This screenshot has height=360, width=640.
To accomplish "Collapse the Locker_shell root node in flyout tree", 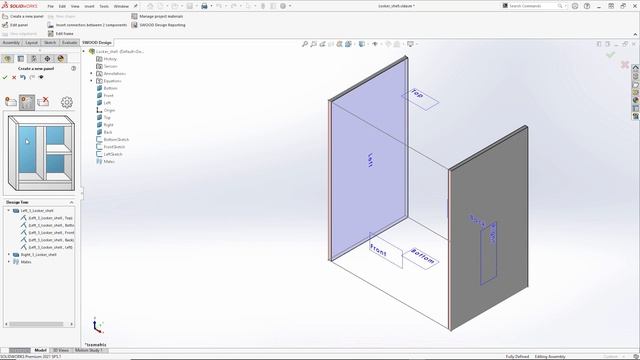I will pos(84,51).
